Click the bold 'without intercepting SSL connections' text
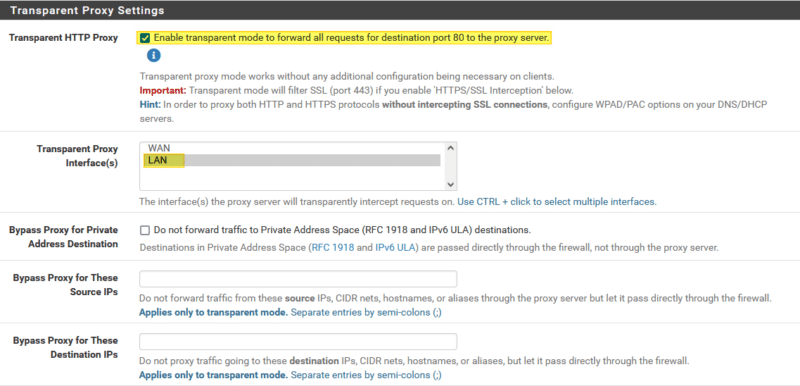 (x=465, y=105)
